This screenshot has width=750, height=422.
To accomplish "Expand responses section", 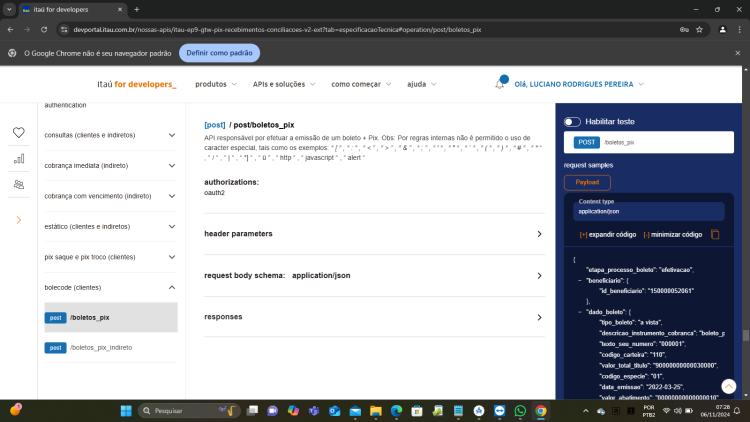I will tap(374, 317).
